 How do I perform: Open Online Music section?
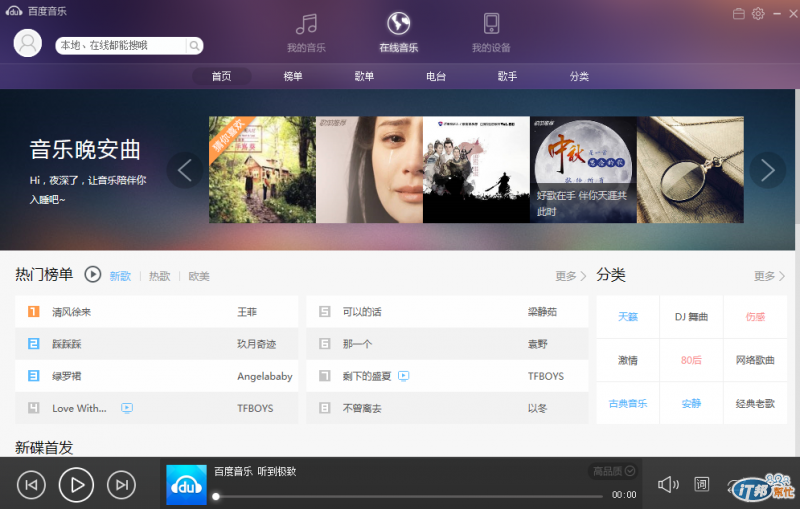click(x=398, y=33)
